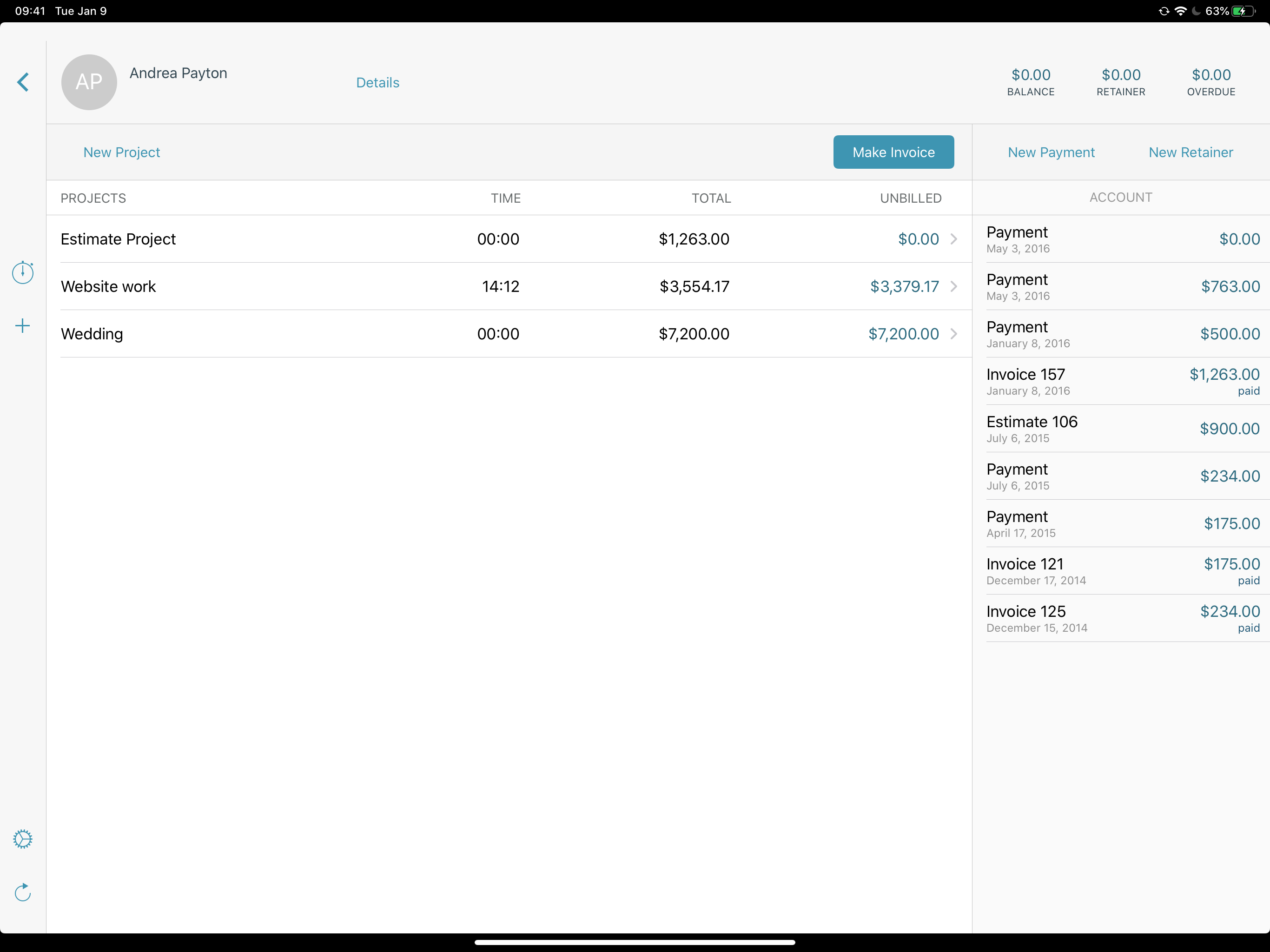The width and height of the screenshot is (1270, 952).
Task: Tap the 09:41 clock in status bar
Action: click(30, 11)
